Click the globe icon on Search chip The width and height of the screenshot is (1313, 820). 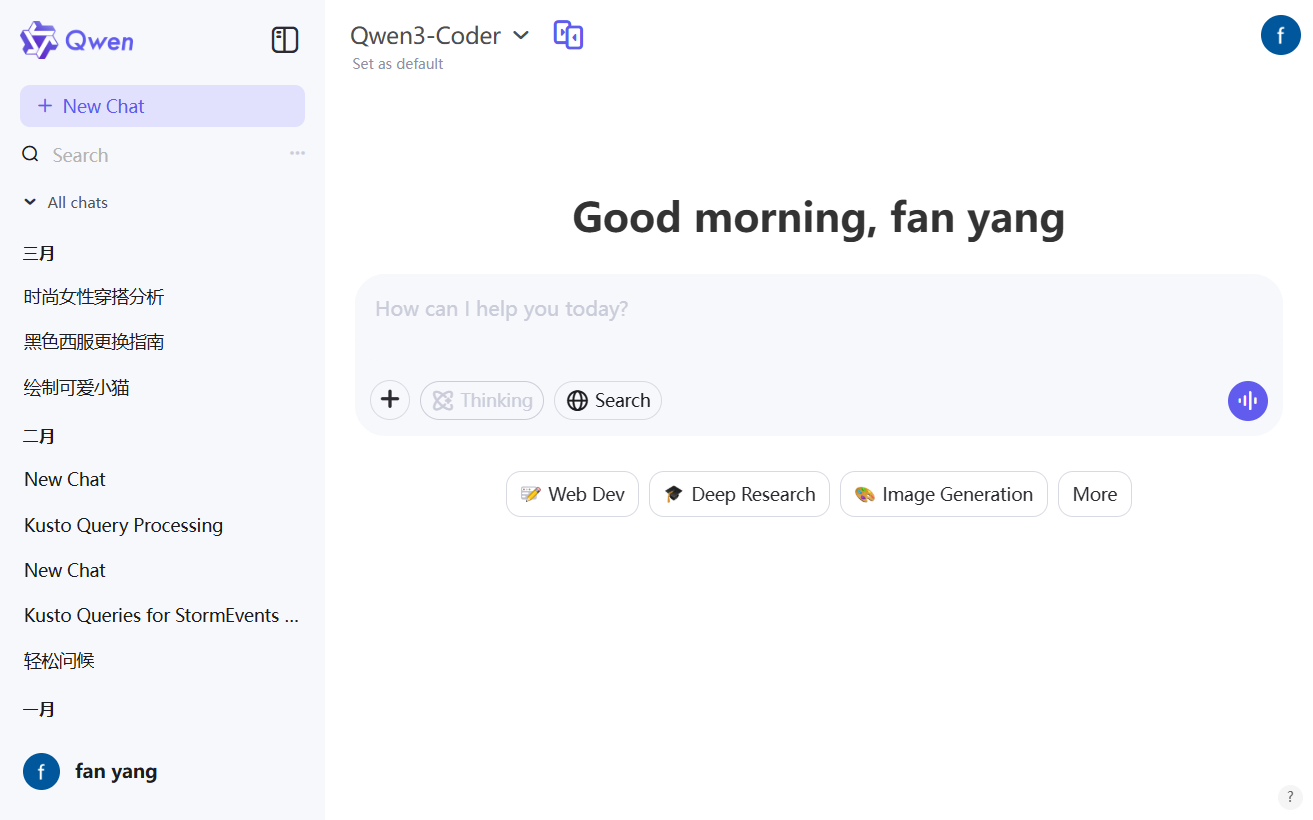point(577,401)
